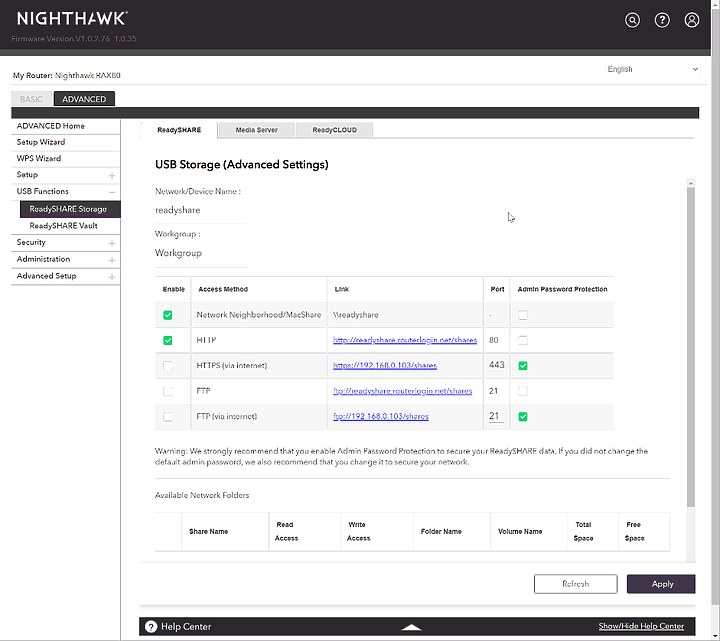Disable HTTP access method checkbox
This screenshot has height=641, width=720.
[x=168, y=340]
